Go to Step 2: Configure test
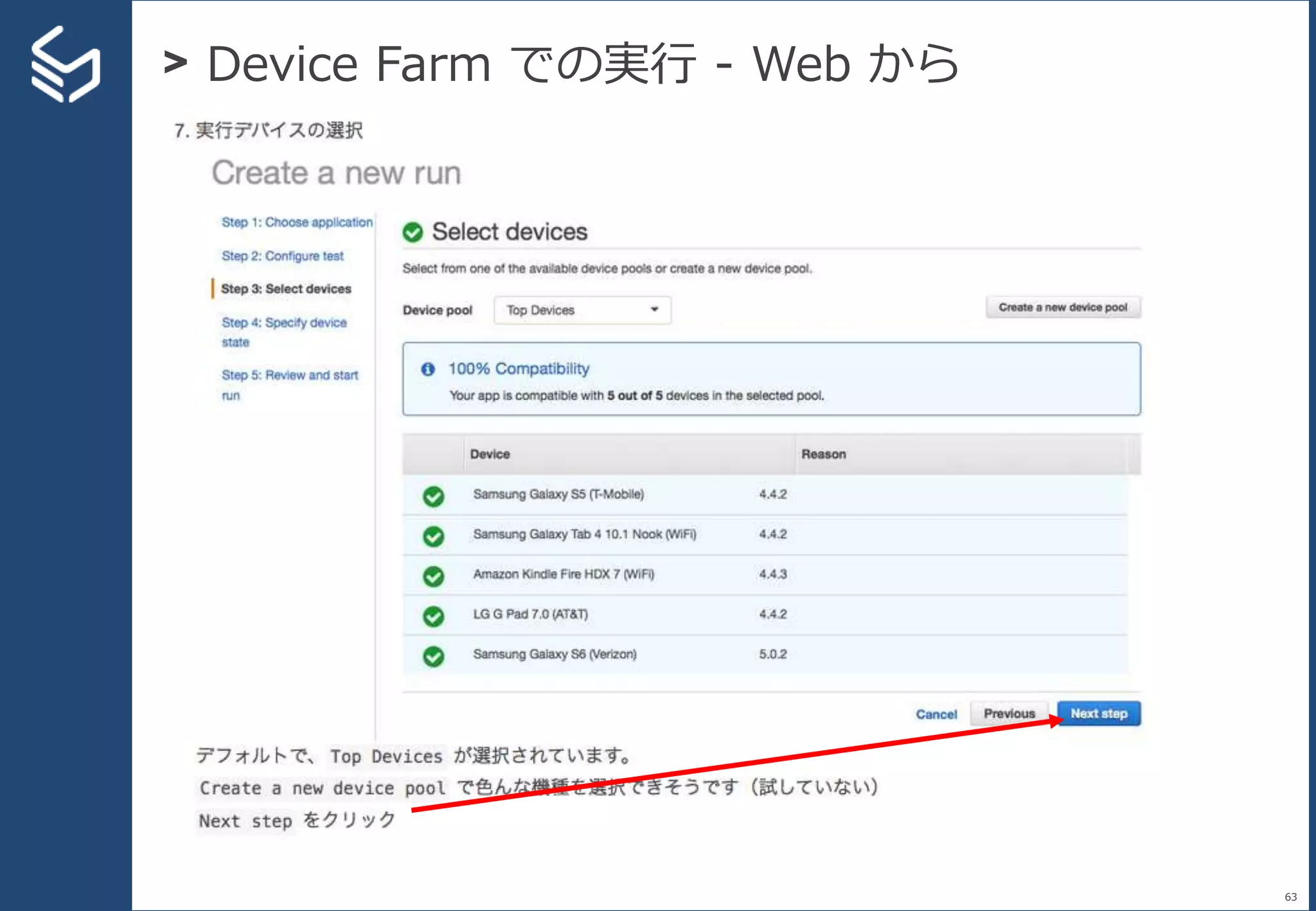 (283, 256)
